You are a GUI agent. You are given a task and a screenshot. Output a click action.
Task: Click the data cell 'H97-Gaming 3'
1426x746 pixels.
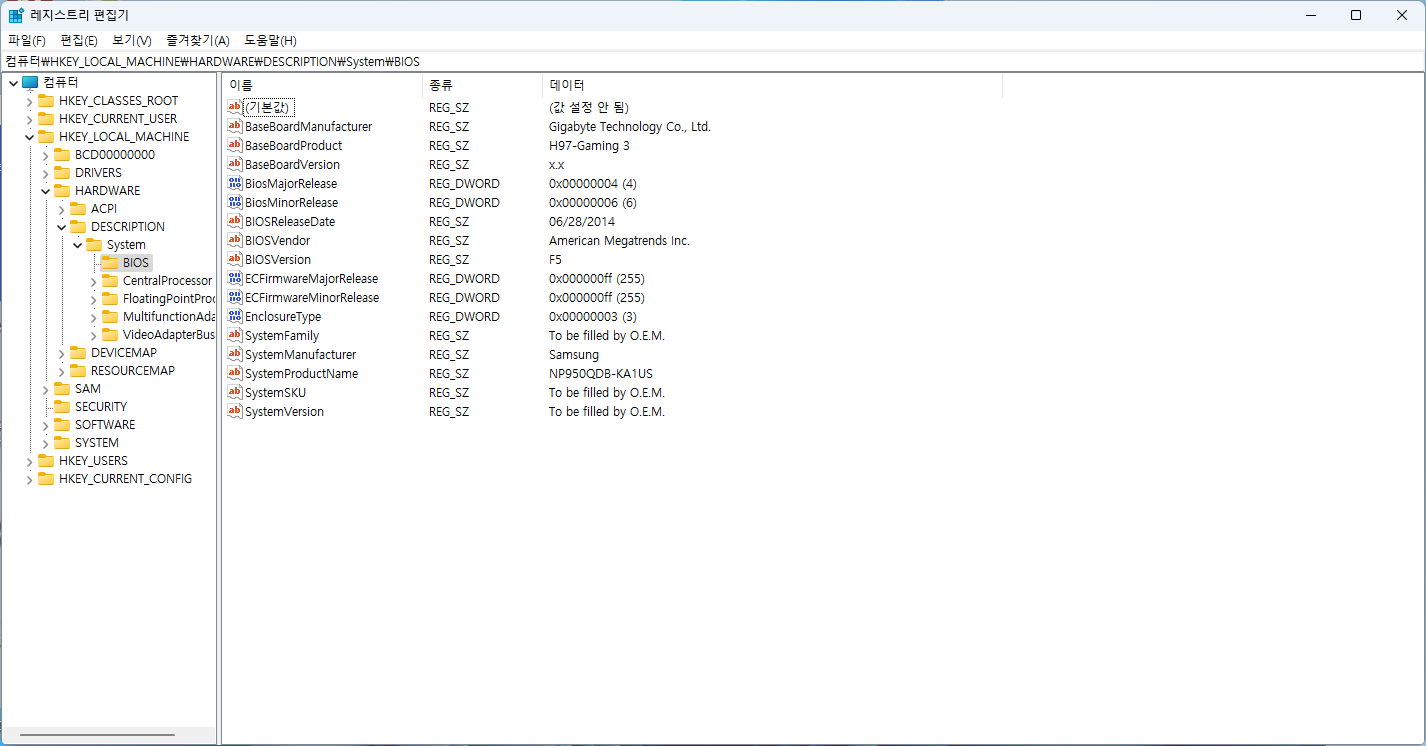589,145
